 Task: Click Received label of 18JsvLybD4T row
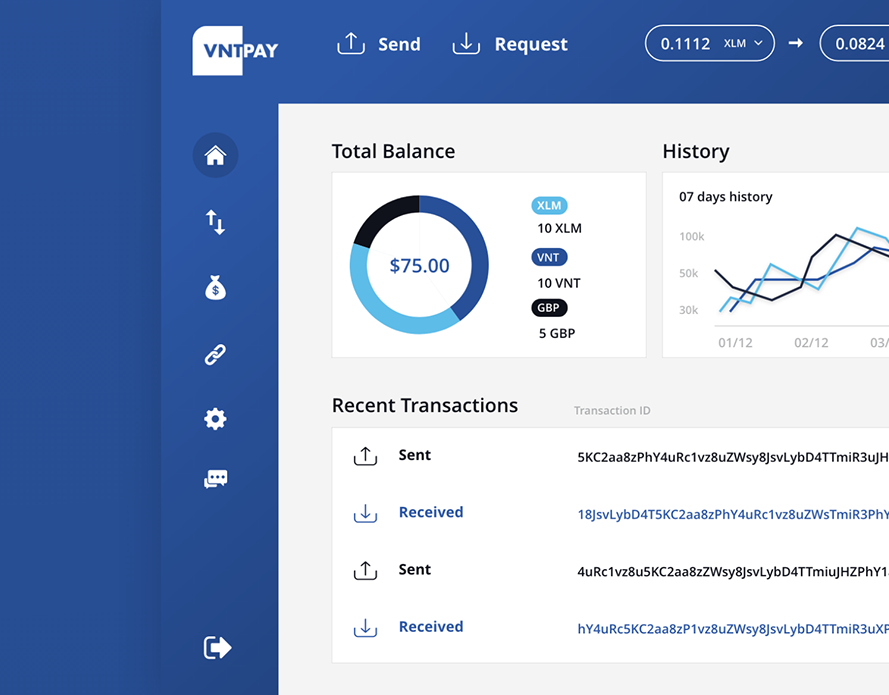point(431,512)
